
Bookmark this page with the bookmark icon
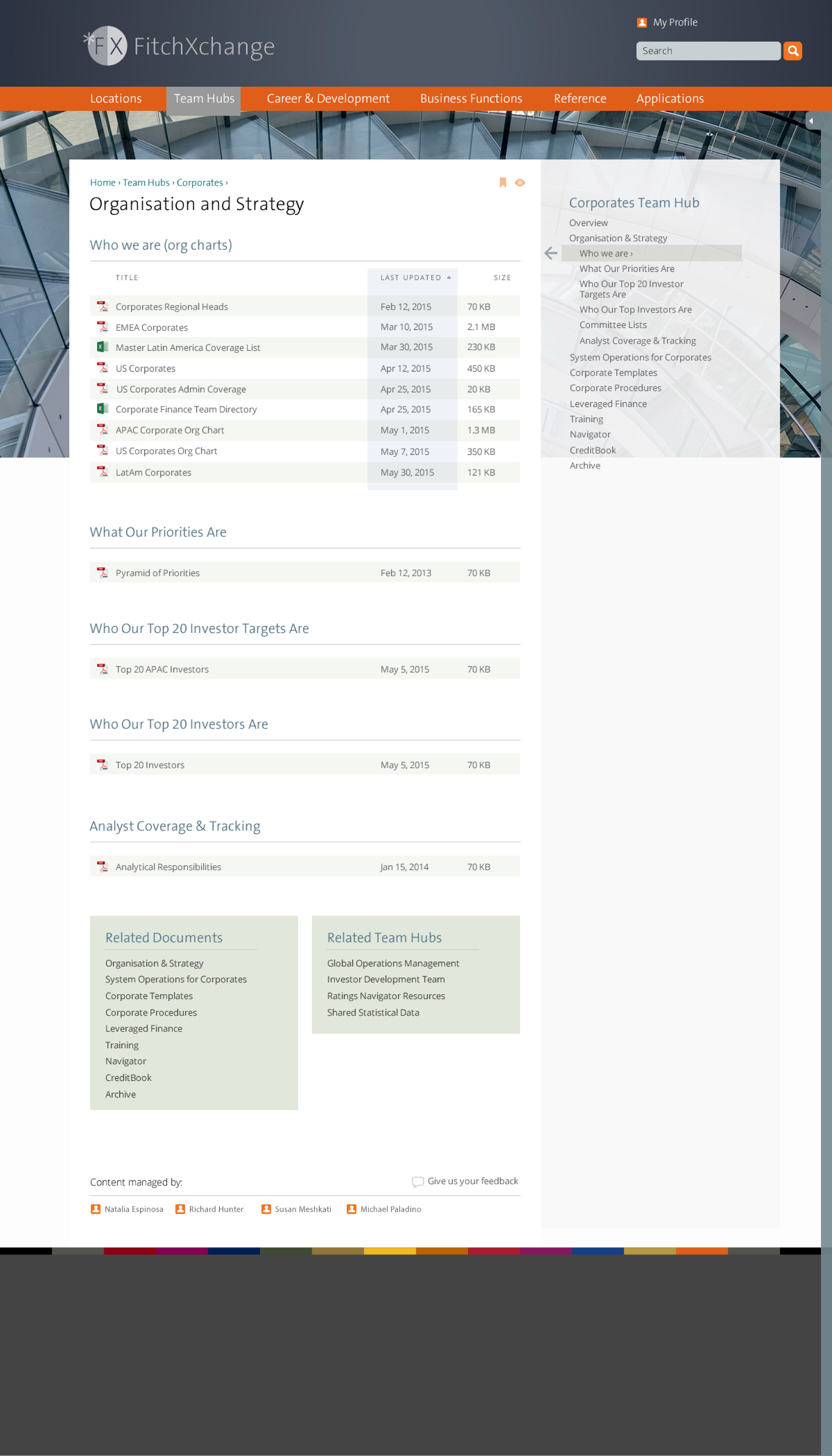point(503,182)
